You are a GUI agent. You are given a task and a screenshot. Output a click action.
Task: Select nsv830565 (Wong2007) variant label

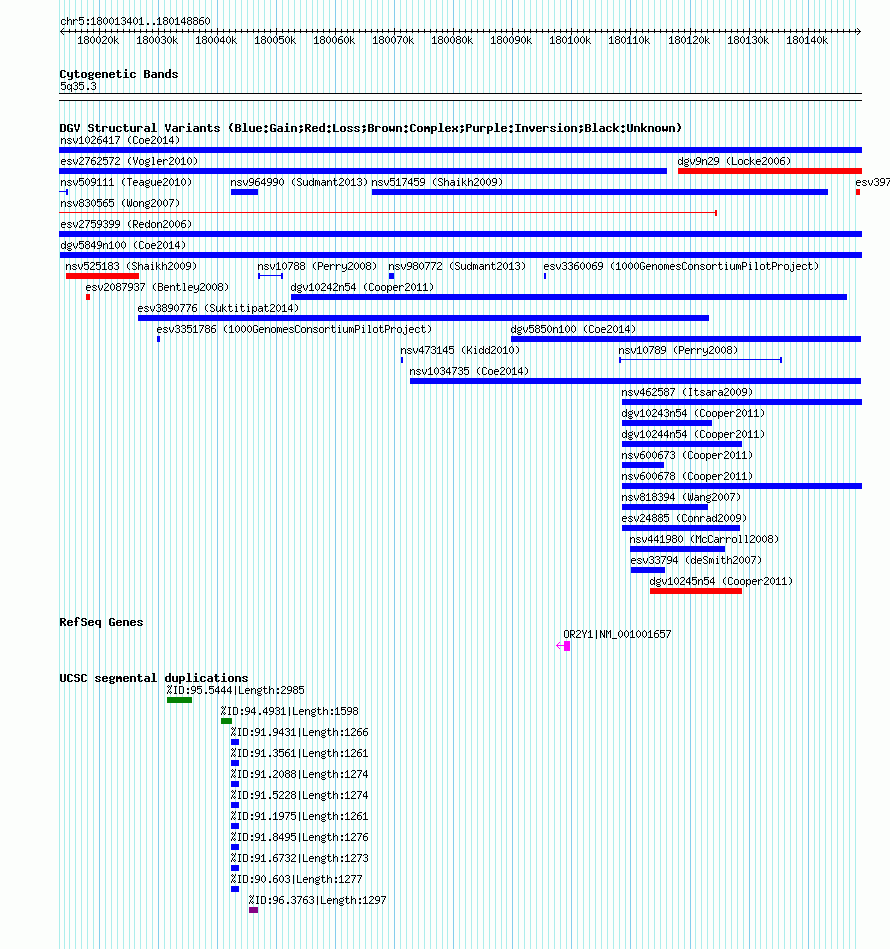click(x=120, y=203)
